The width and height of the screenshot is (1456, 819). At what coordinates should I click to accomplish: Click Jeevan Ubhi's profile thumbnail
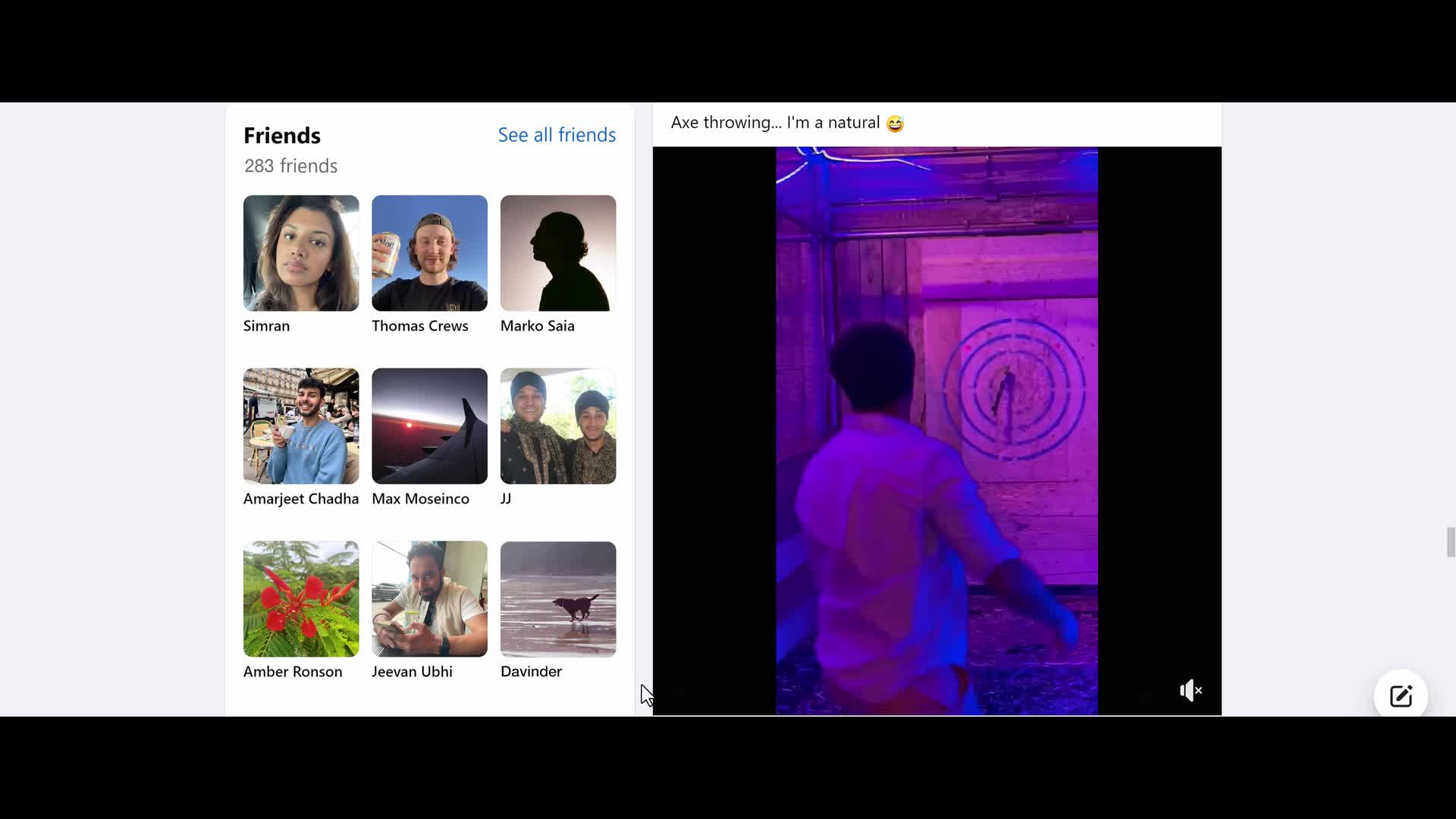pyautogui.click(x=429, y=599)
